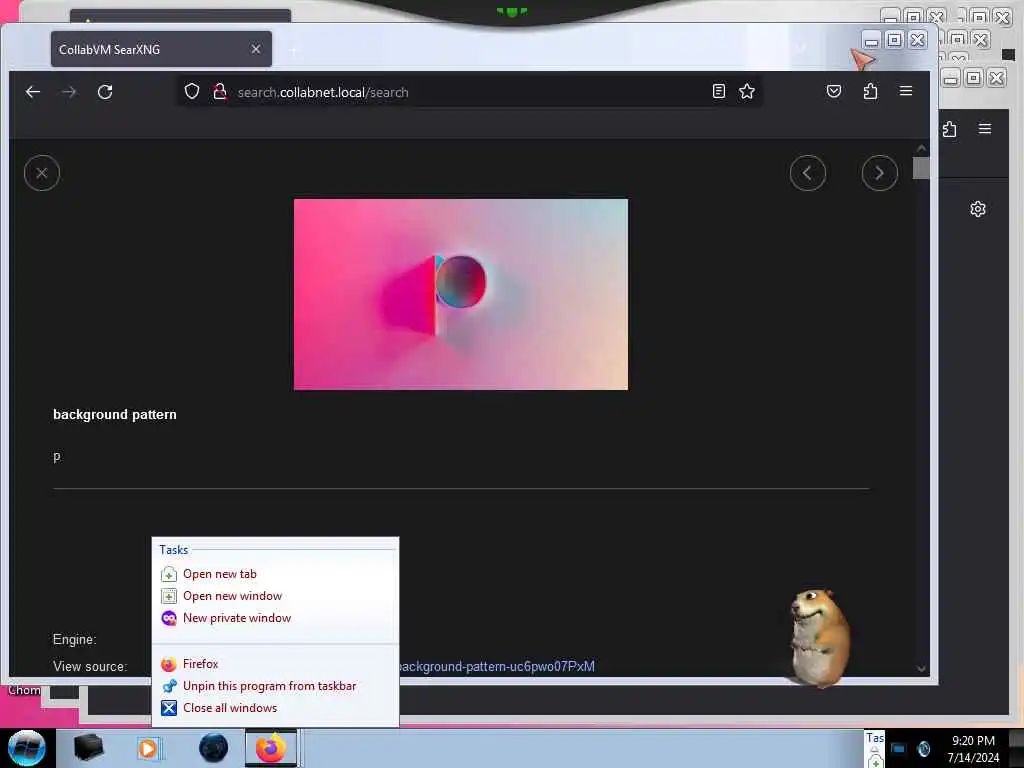This screenshot has height=768, width=1024.
Task: Open the dark globe taskbar icon
Action: (214, 748)
